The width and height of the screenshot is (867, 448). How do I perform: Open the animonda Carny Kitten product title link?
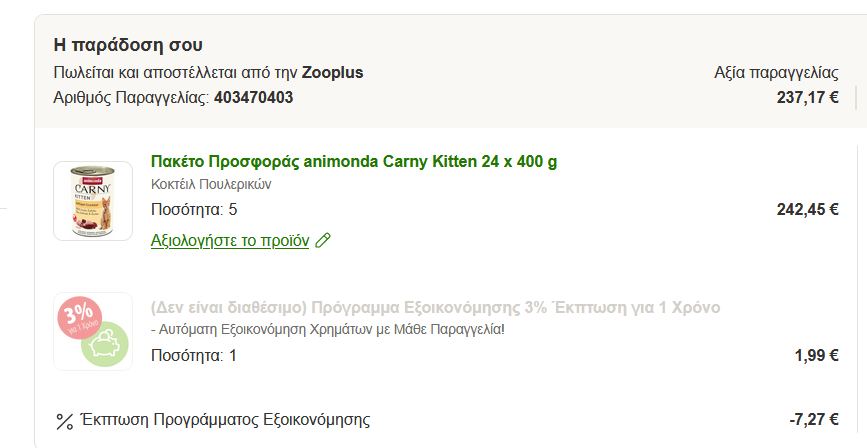353,162
